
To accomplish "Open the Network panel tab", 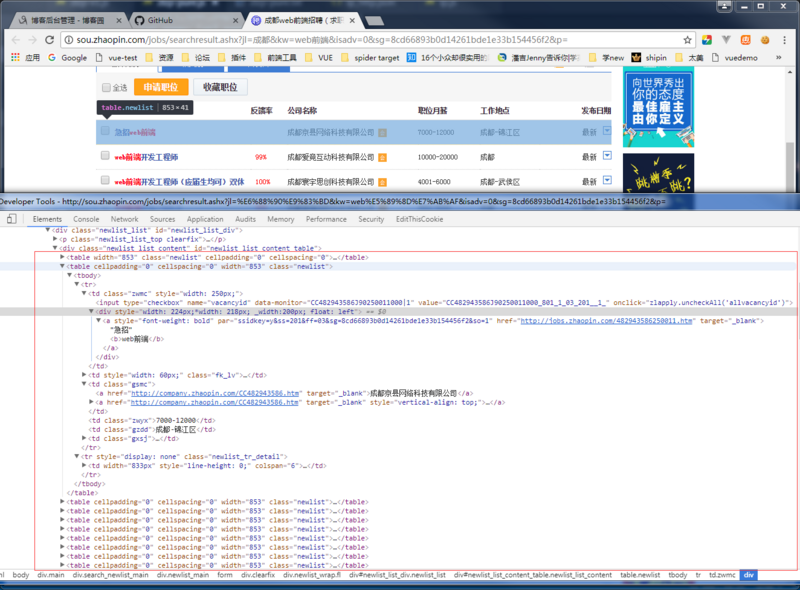I will (124, 219).
